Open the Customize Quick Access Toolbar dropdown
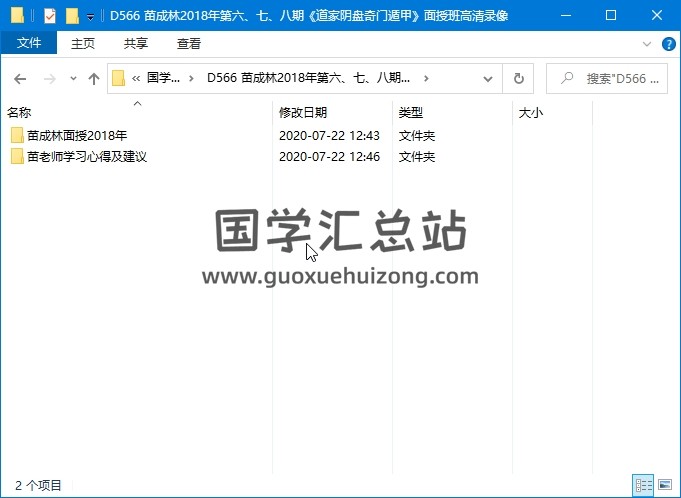 click(90, 17)
